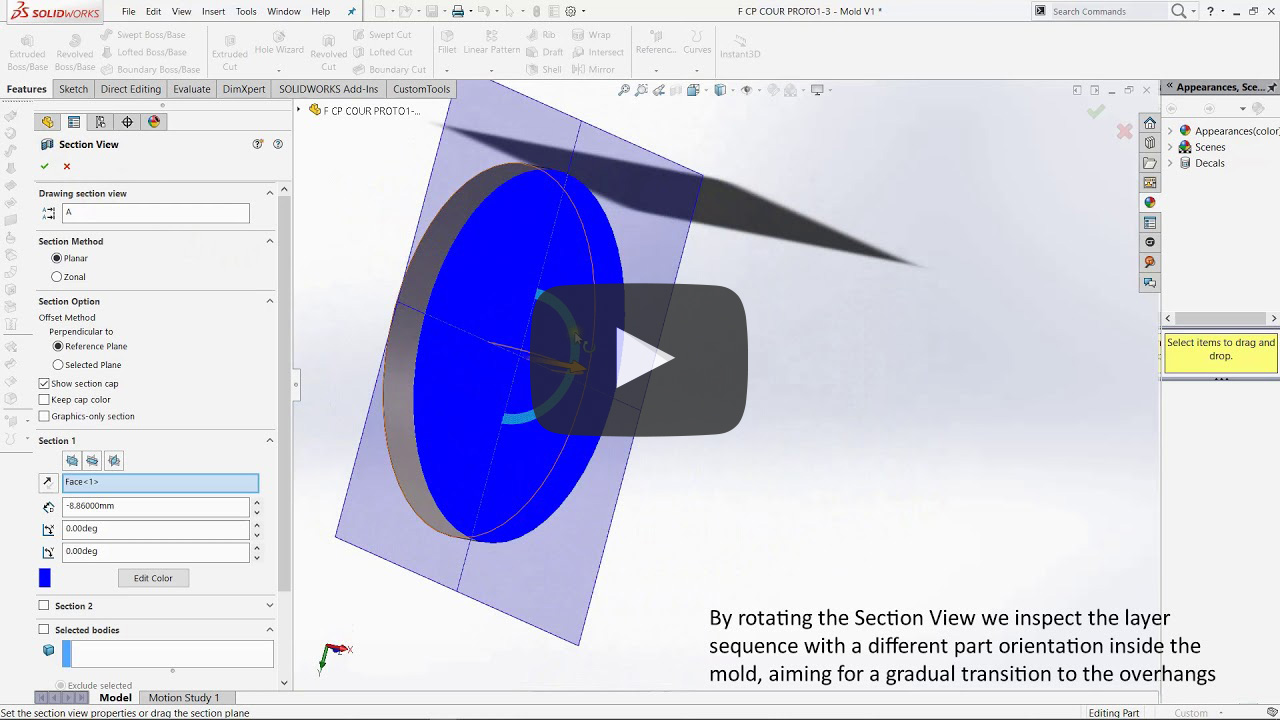Uncheck Show section cap
The width and height of the screenshot is (1280, 720).
tap(44, 383)
